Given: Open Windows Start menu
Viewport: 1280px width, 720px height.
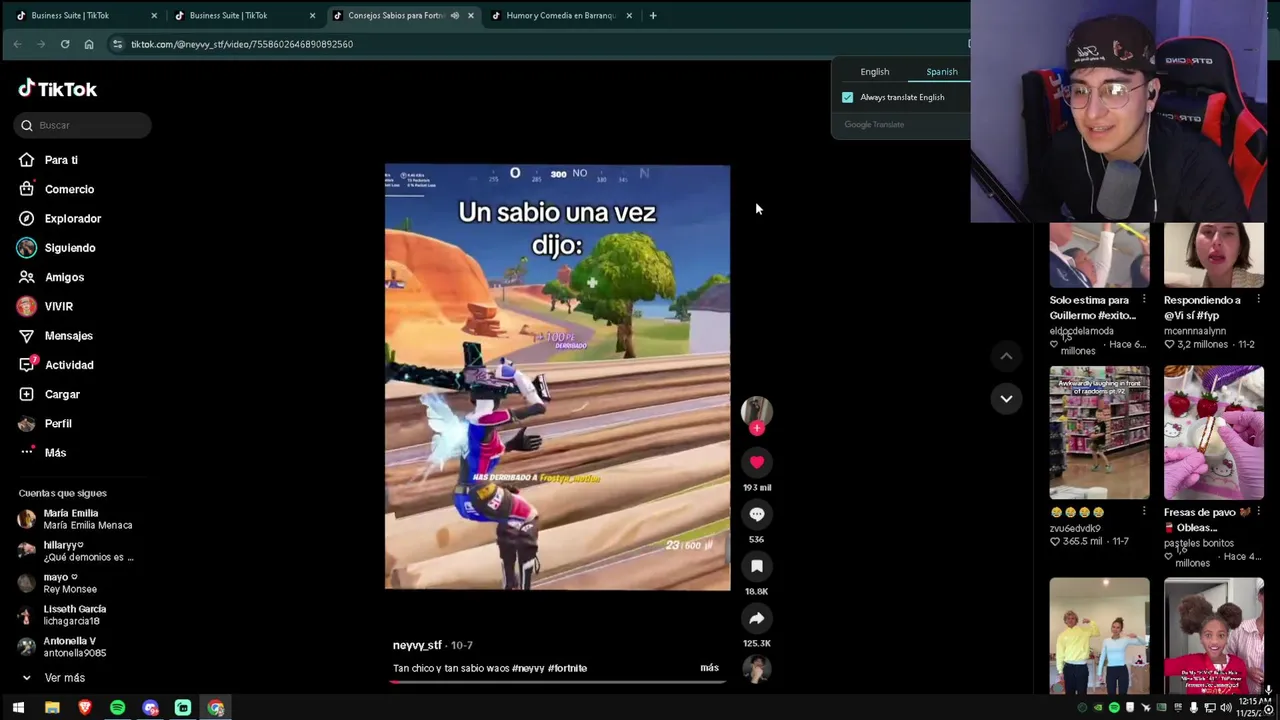Looking at the screenshot, I should pos(18,708).
